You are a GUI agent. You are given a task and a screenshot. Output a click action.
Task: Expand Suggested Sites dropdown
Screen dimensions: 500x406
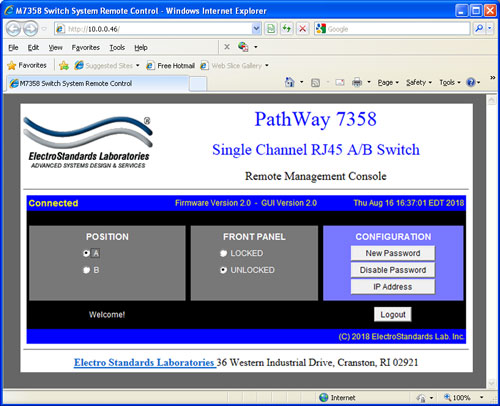click(x=138, y=65)
